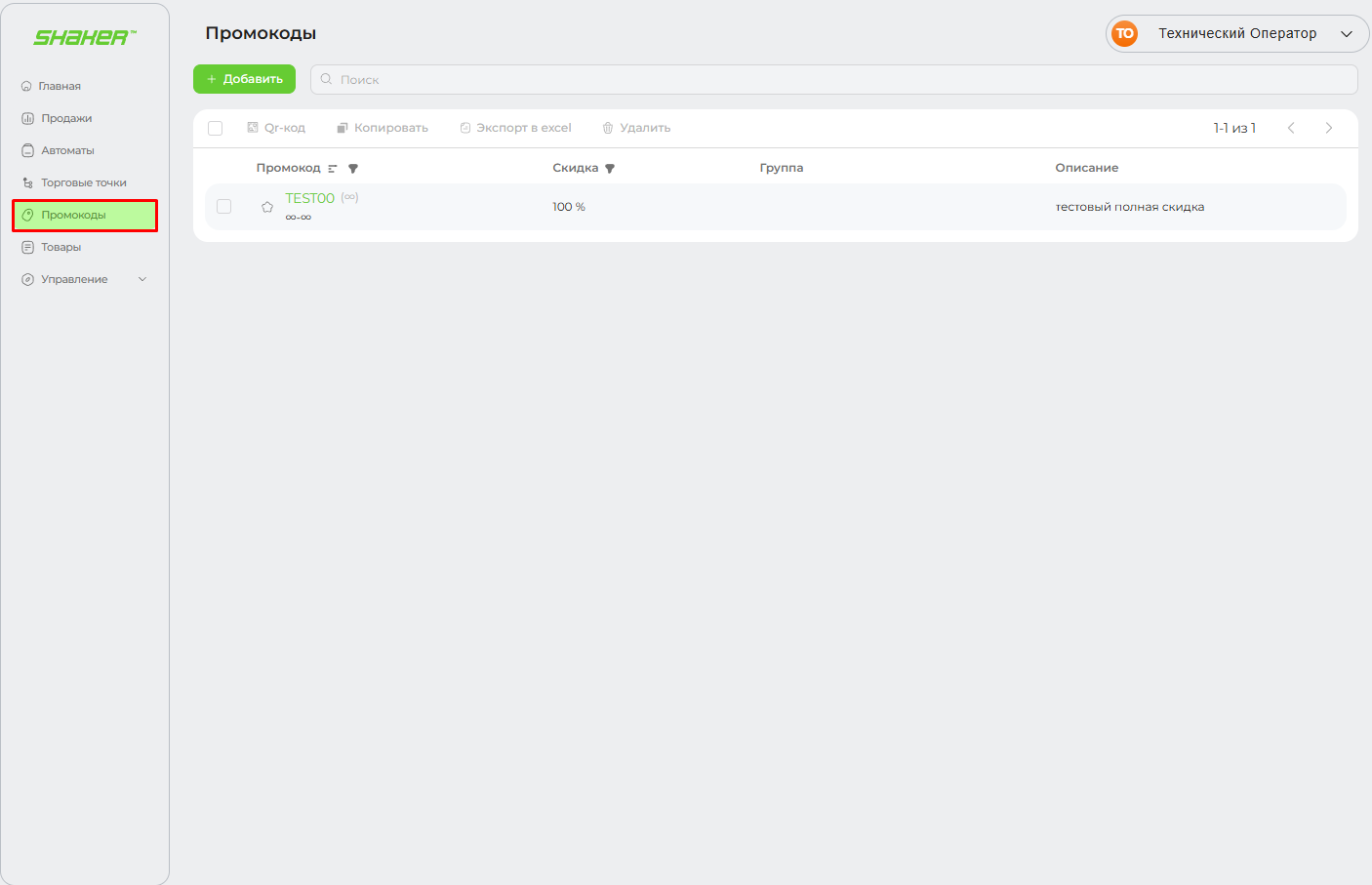Image resolution: width=1372 pixels, height=885 pixels.
Task: Click the star icon beside TEST00
Action: click(267, 207)
